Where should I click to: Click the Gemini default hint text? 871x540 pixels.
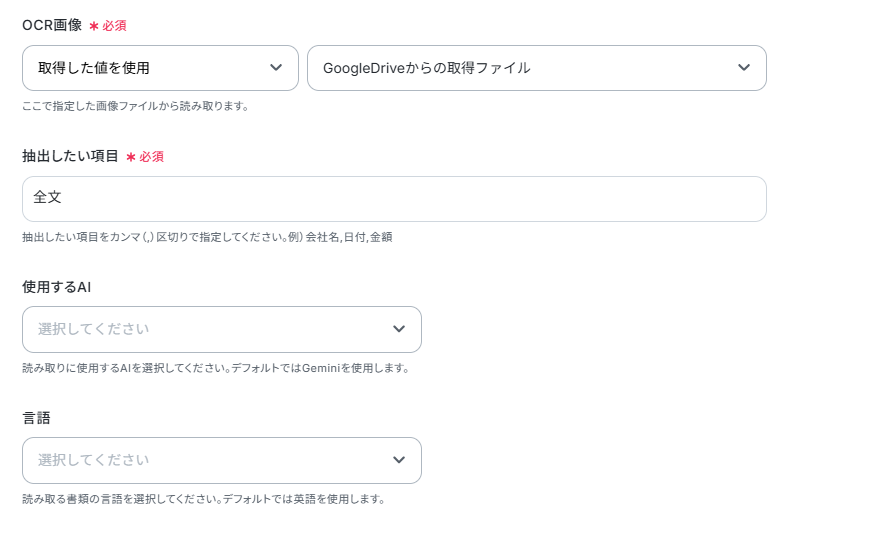215,368
